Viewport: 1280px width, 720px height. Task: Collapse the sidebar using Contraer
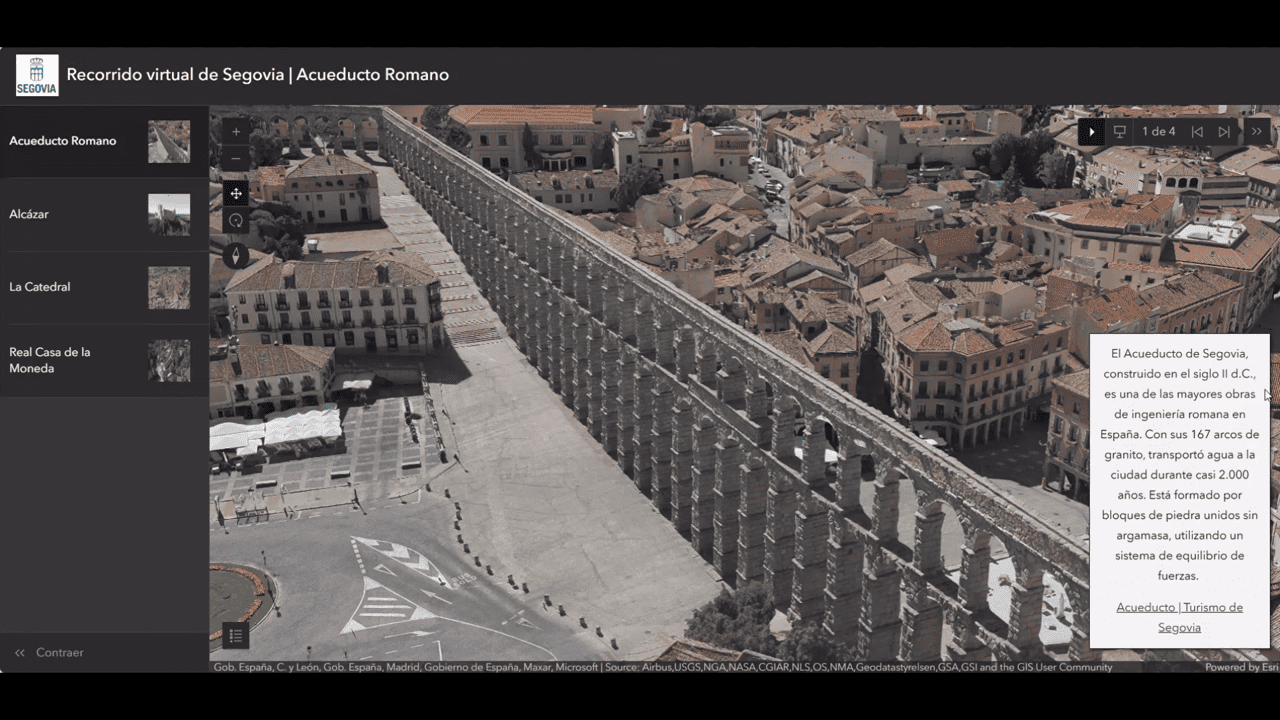point(50,652)
